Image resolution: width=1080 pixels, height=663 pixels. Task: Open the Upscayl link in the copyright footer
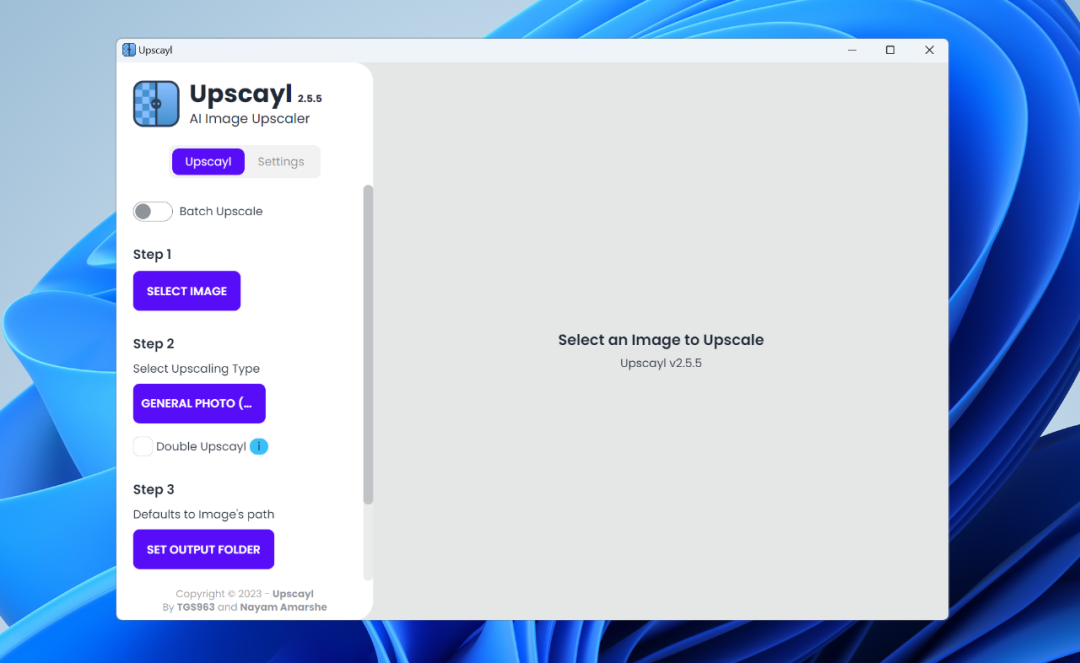[x=293, y=594]
